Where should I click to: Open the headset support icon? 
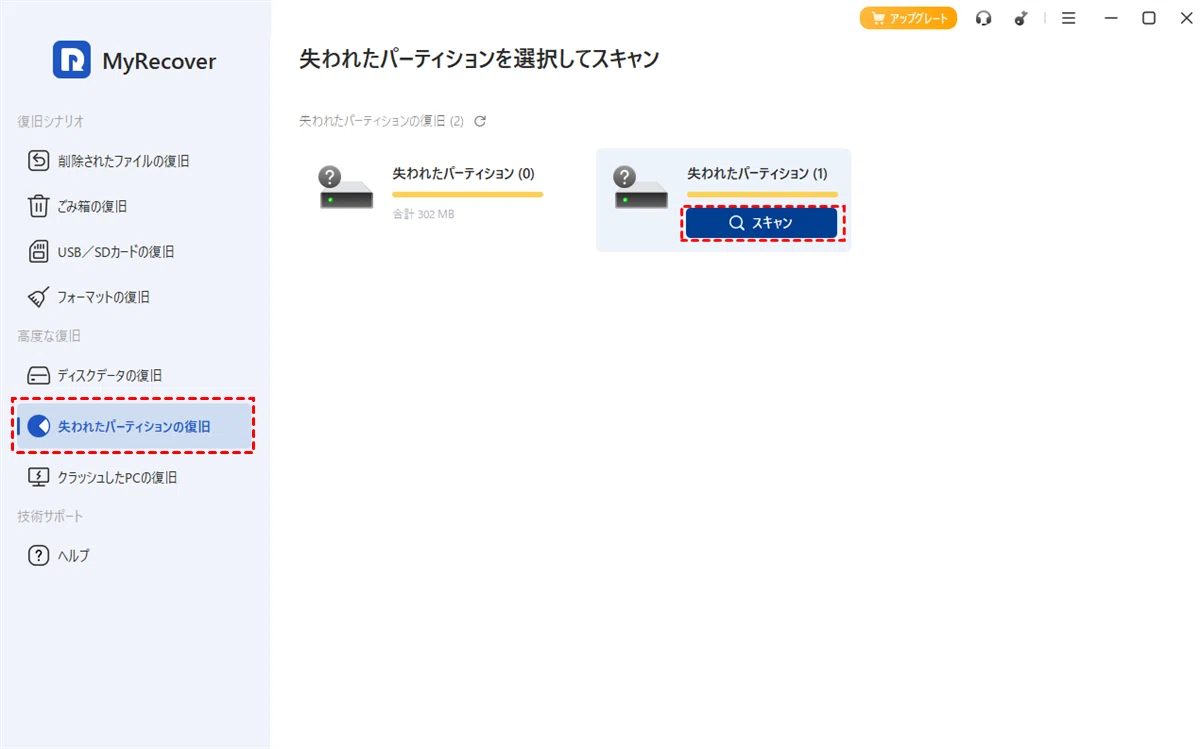coord(984,18)
